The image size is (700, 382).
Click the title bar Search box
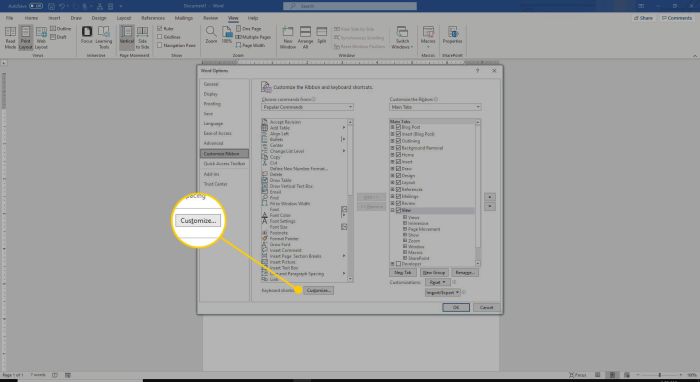tap(350, 6)
